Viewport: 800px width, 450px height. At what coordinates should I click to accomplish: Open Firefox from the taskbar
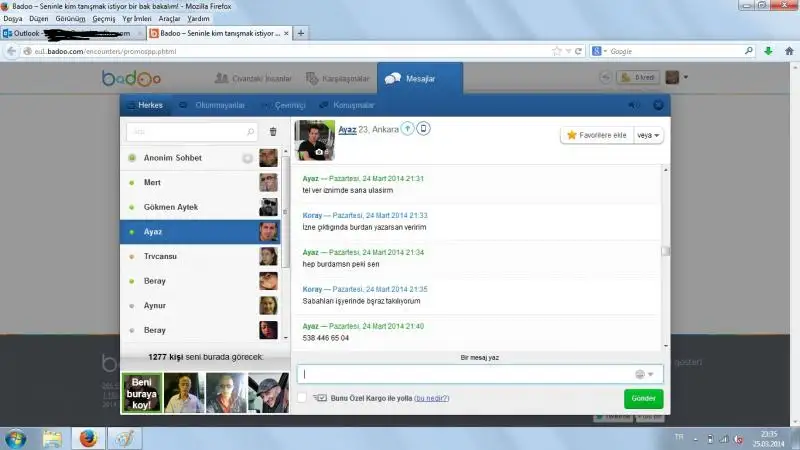click(88, 438)
